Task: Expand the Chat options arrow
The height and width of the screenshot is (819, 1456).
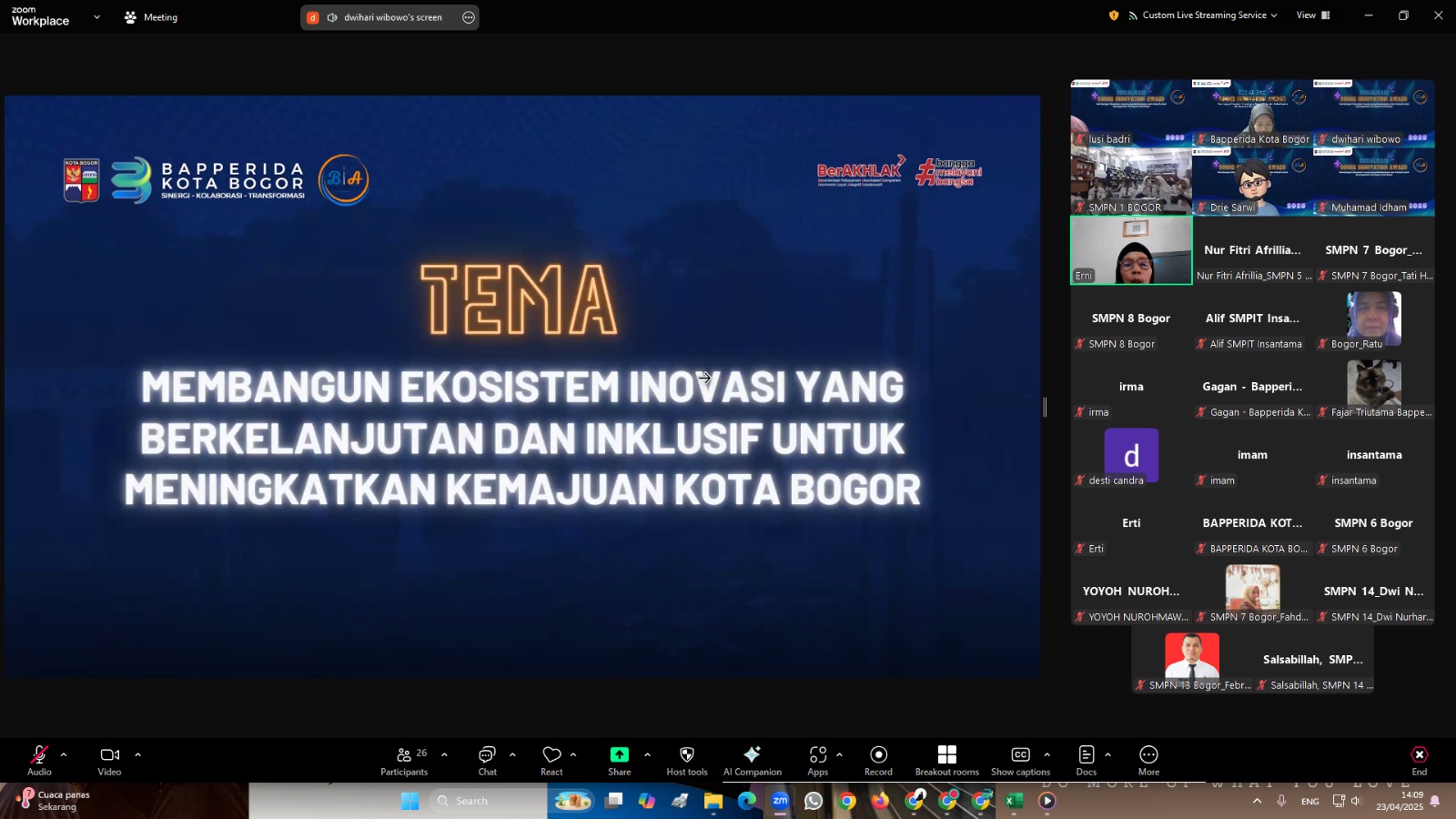Action: [x=512, y=754]
